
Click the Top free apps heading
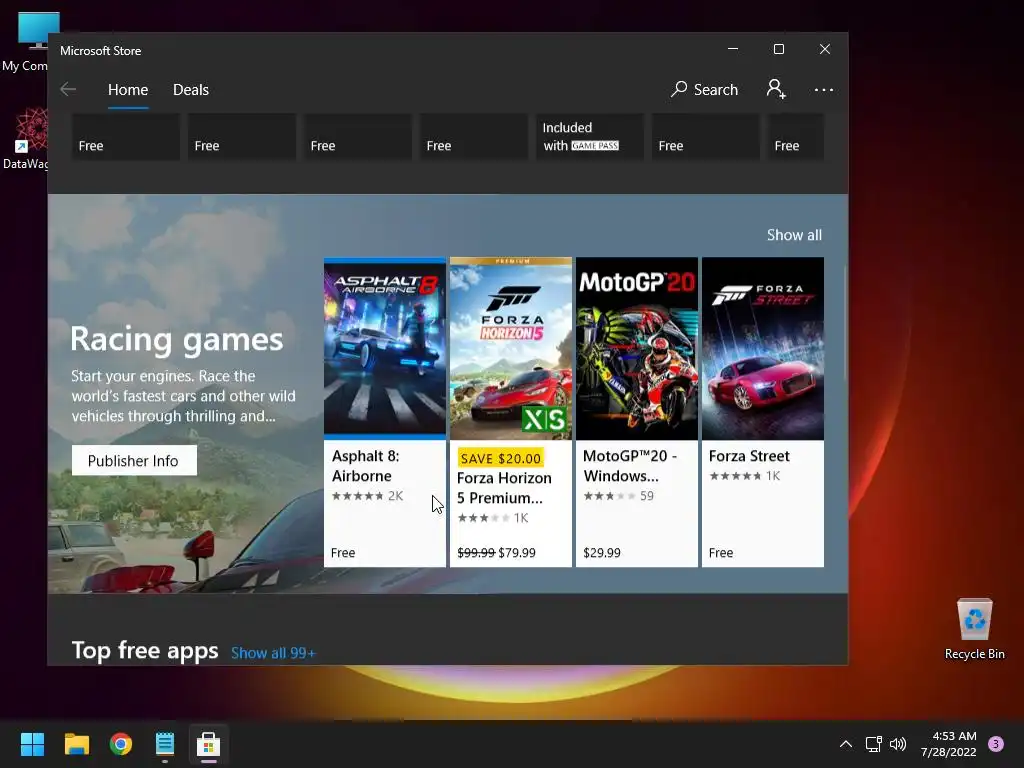coord(145,650)
